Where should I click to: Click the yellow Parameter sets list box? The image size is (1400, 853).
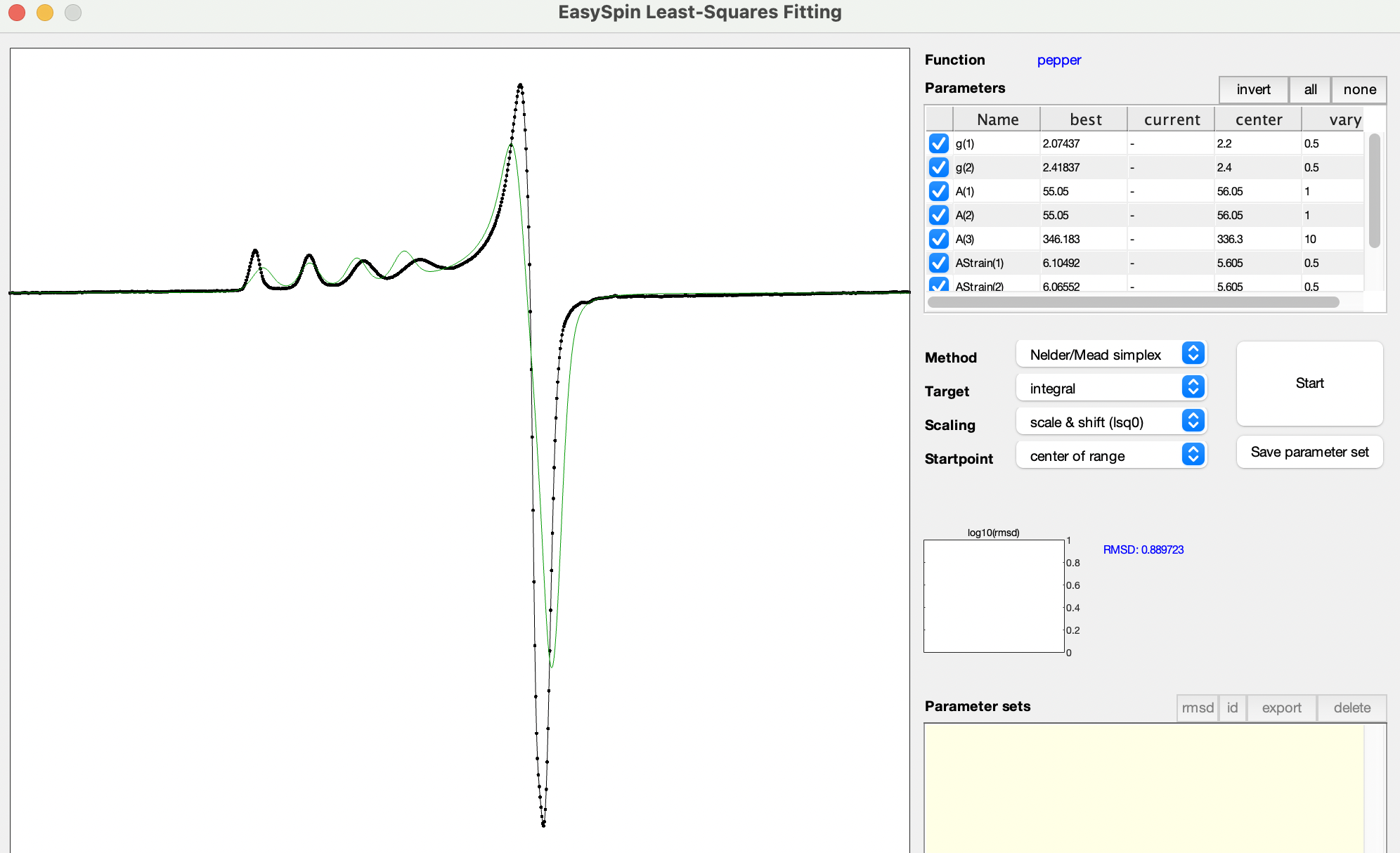point(1144,788)
